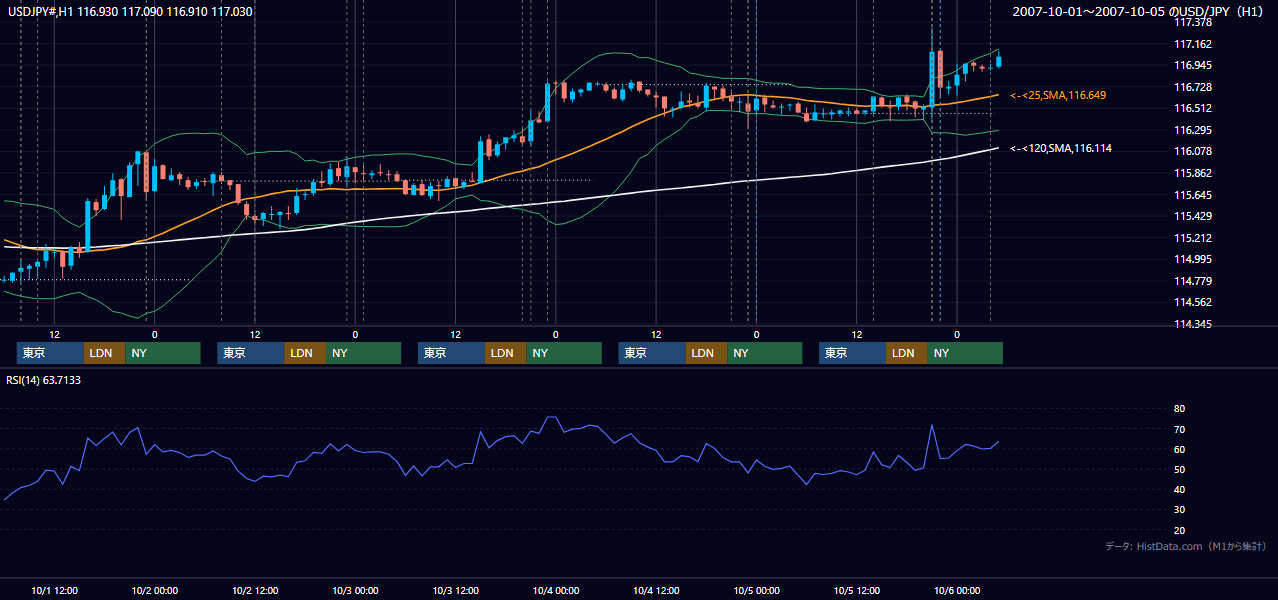Image resolution: width=1278 pixels, height=600 pixels.
Task: Click the 10/5 00:00 time label
Action: [x=757, y=590]
